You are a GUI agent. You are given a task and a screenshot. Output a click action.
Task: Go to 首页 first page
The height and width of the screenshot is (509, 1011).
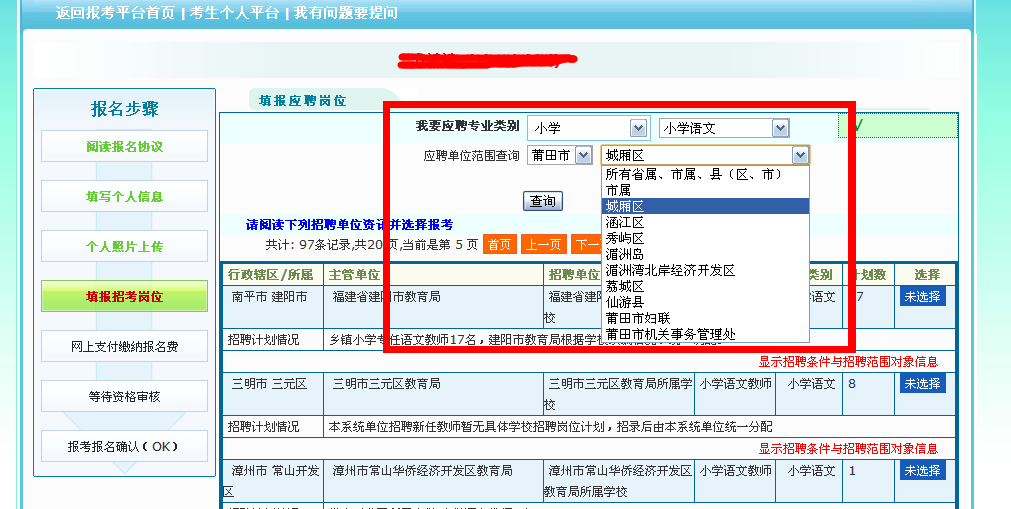click(x=499, y=244)
